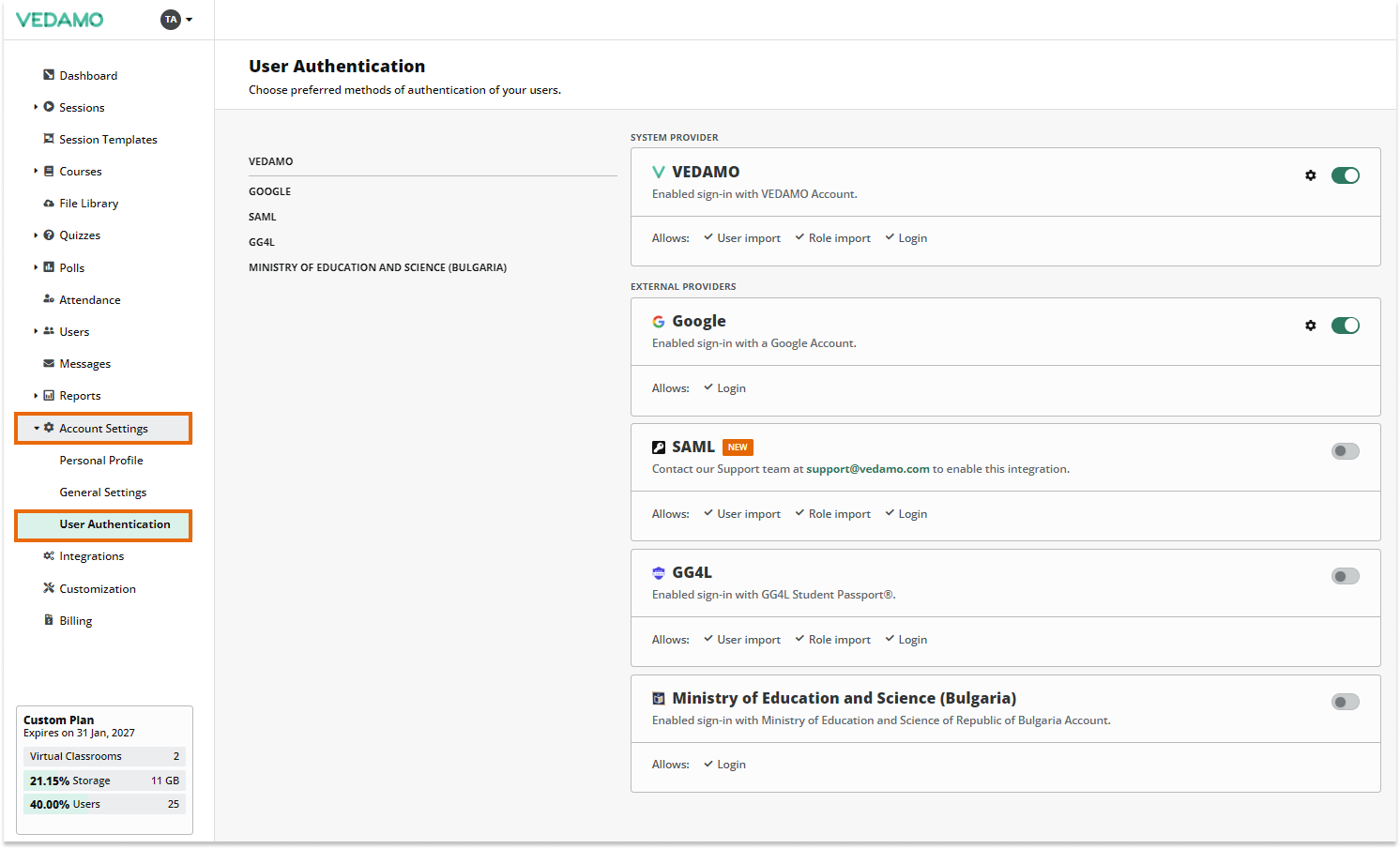Disable the VEDAMO sign-in toggle
The width and height of the screenshot is (1400, 849).
point(1346,174)
